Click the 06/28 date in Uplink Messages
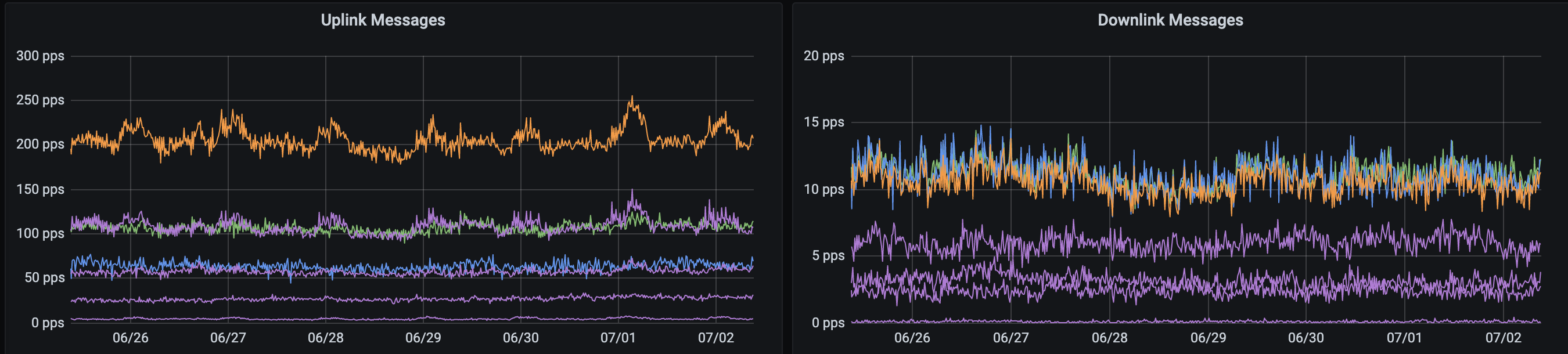 click(326, 338)
